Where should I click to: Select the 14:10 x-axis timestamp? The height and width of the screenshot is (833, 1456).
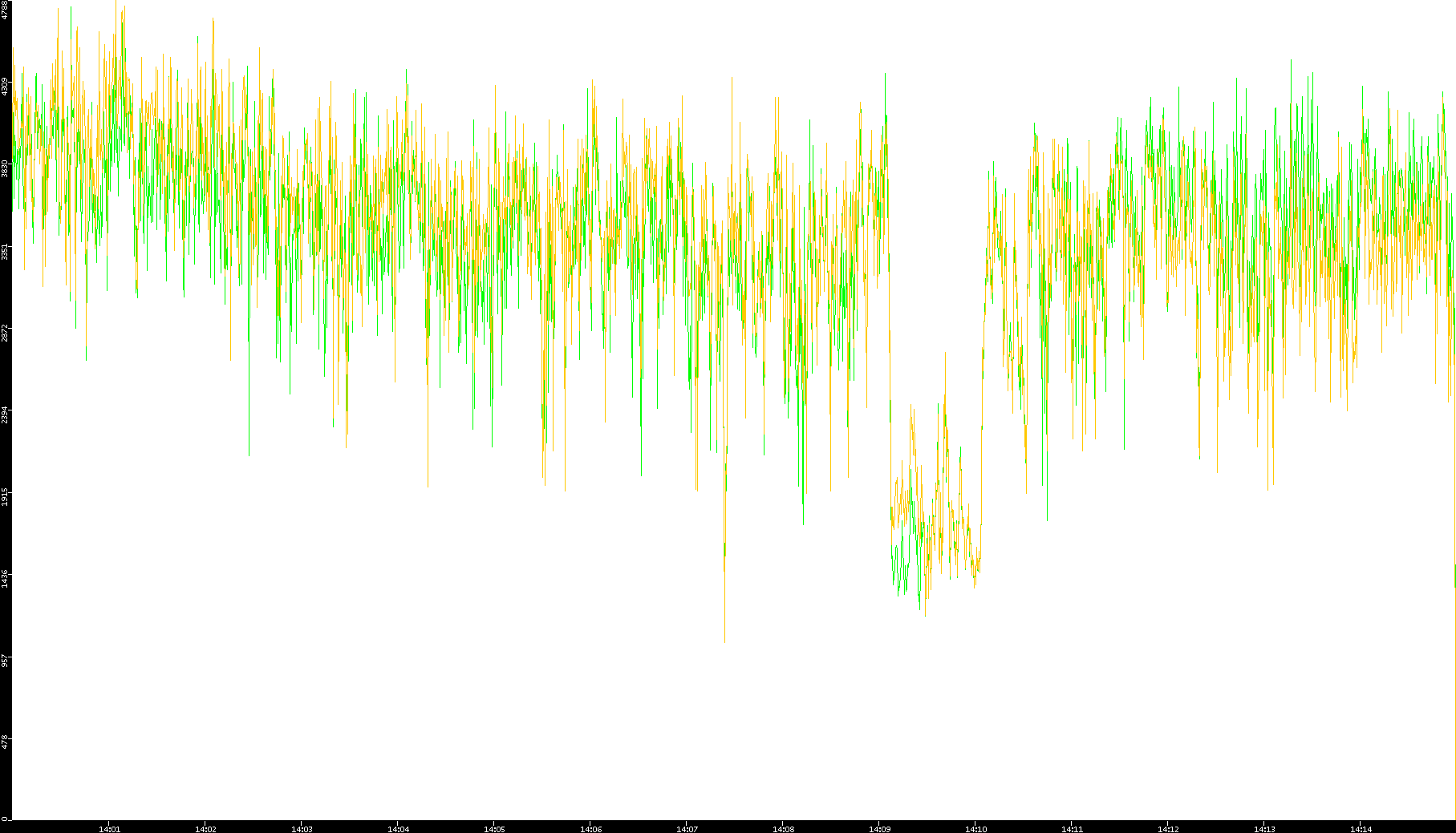pos(975,828)
